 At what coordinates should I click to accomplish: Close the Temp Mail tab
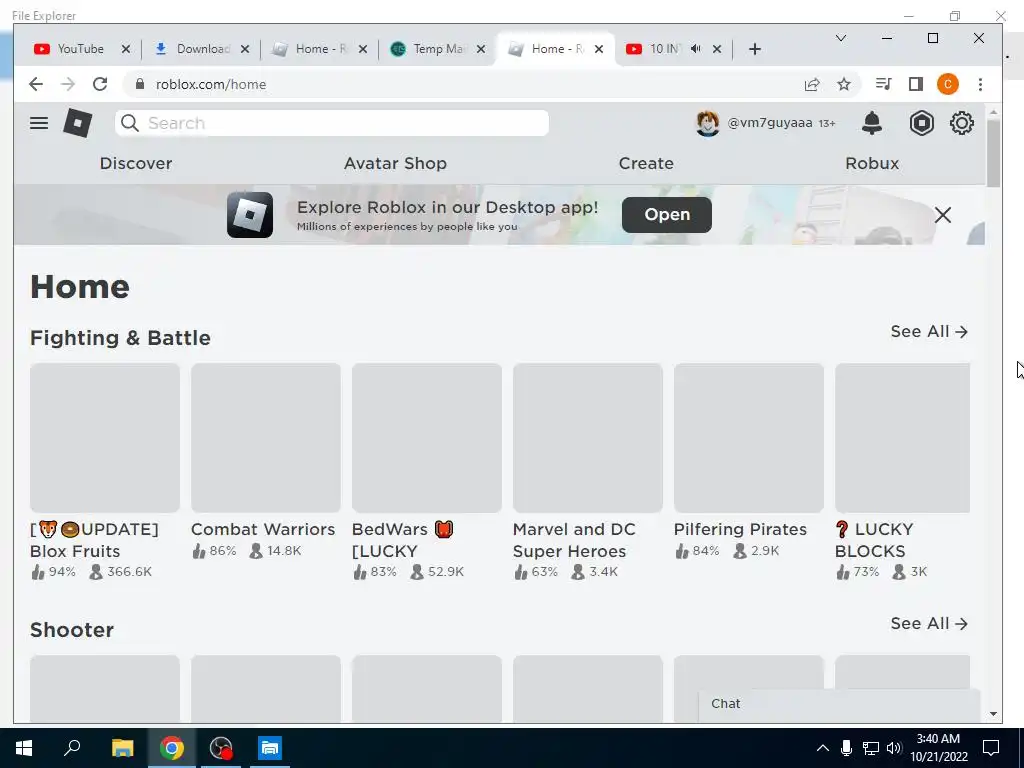tap(481, 49)
